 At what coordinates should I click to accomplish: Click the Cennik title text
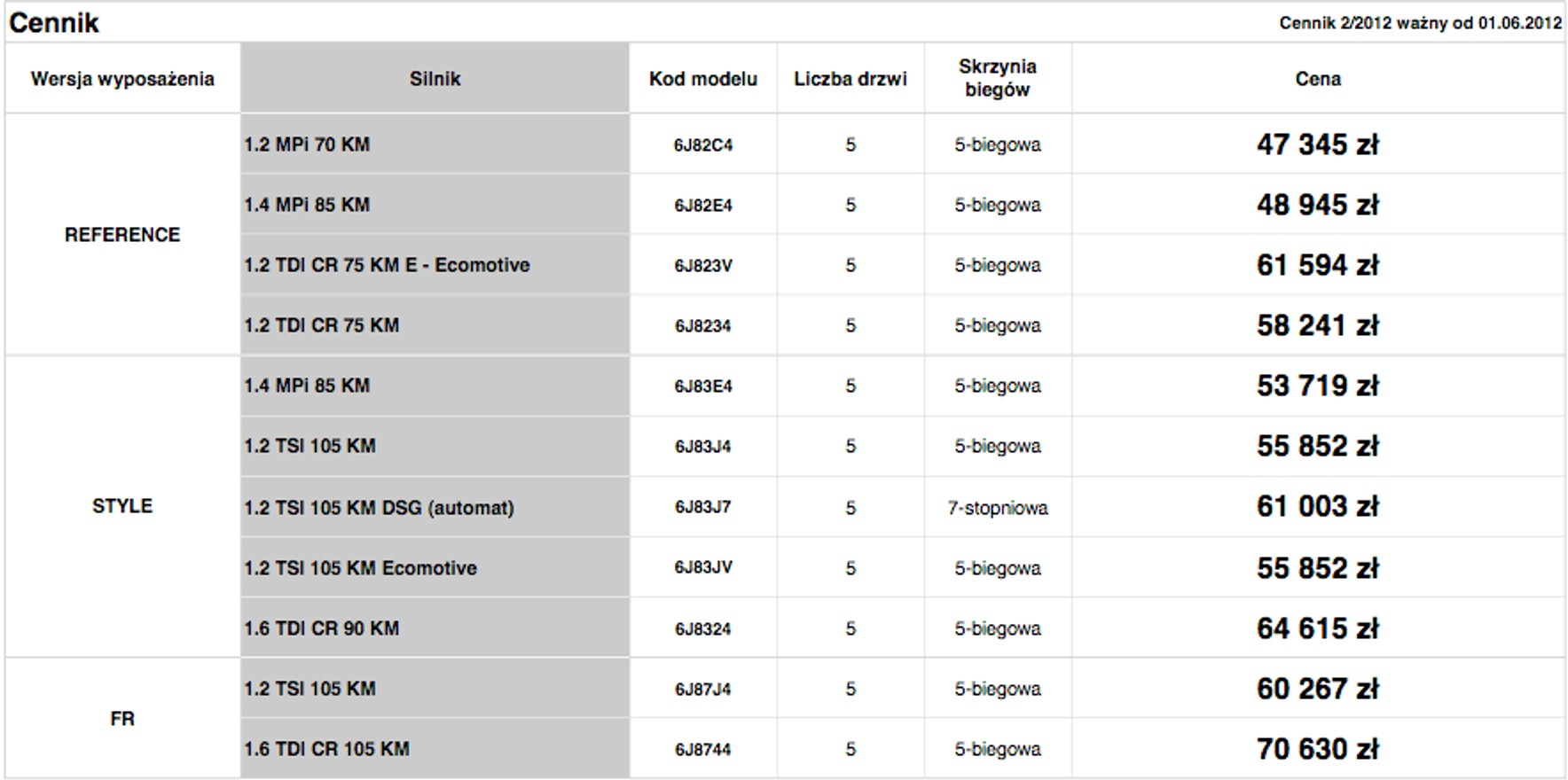click(x=54, y=22)
